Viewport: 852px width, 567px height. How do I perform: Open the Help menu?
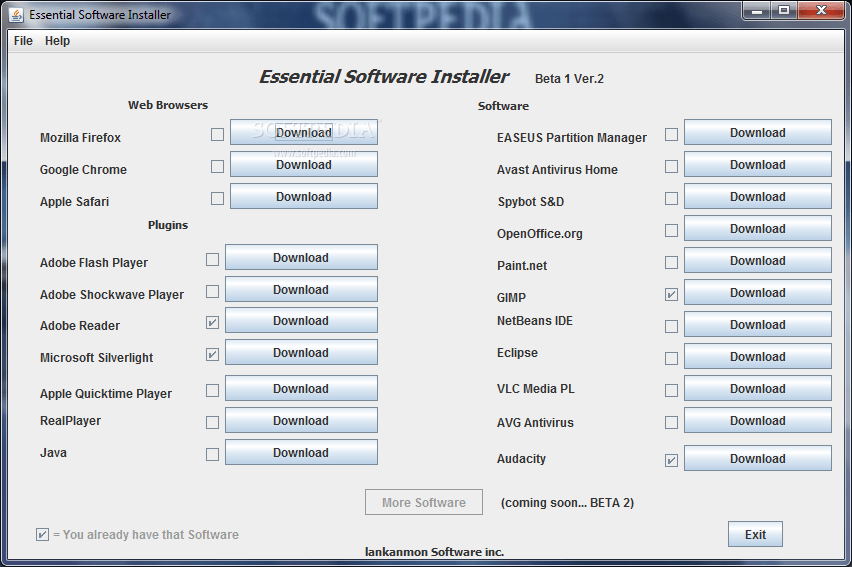pyautogui.click(x=57, y=41)
